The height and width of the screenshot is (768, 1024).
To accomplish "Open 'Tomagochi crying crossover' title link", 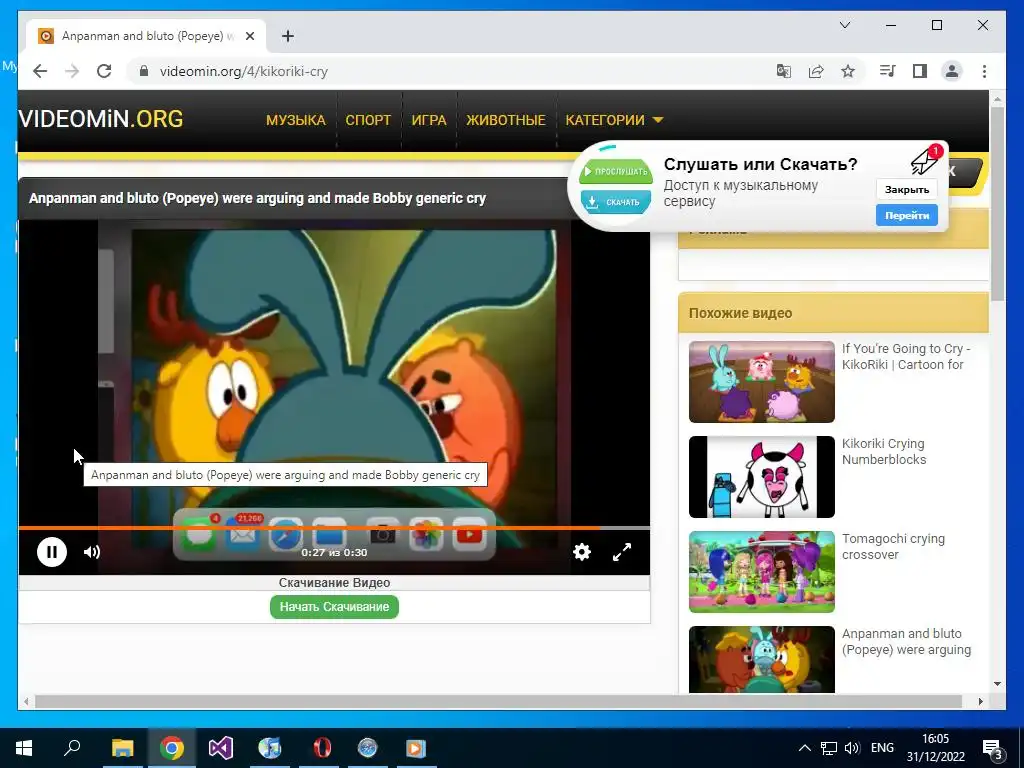I will pyautogui.click(x=893, y=547).
